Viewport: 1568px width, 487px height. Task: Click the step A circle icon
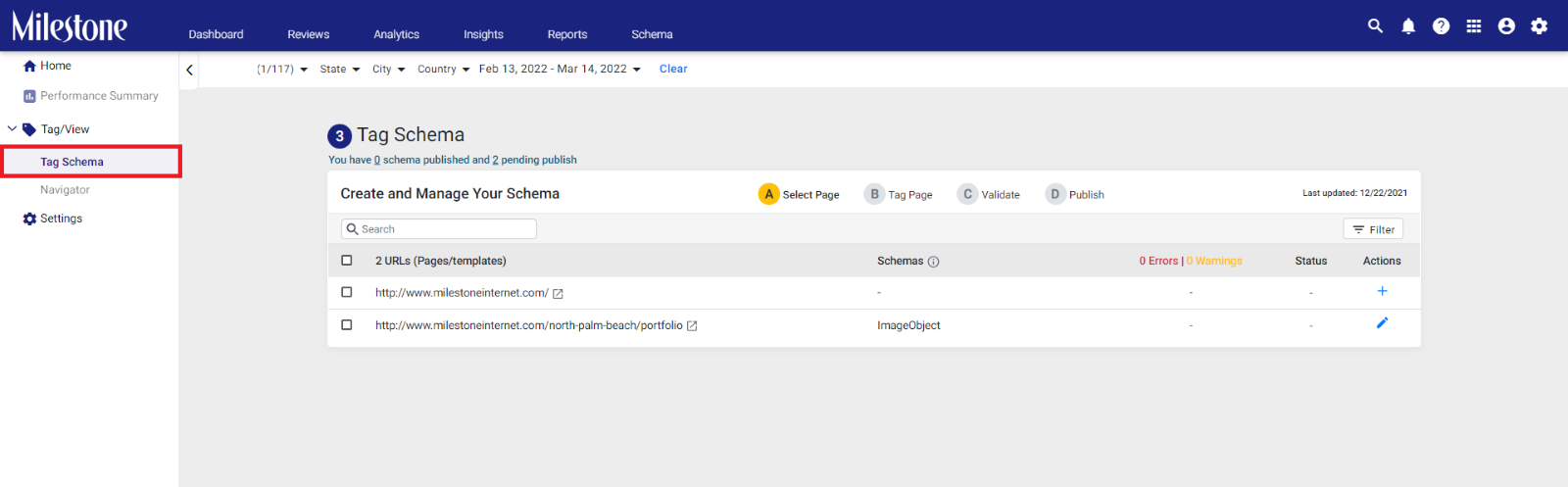(x=769, y=194)
